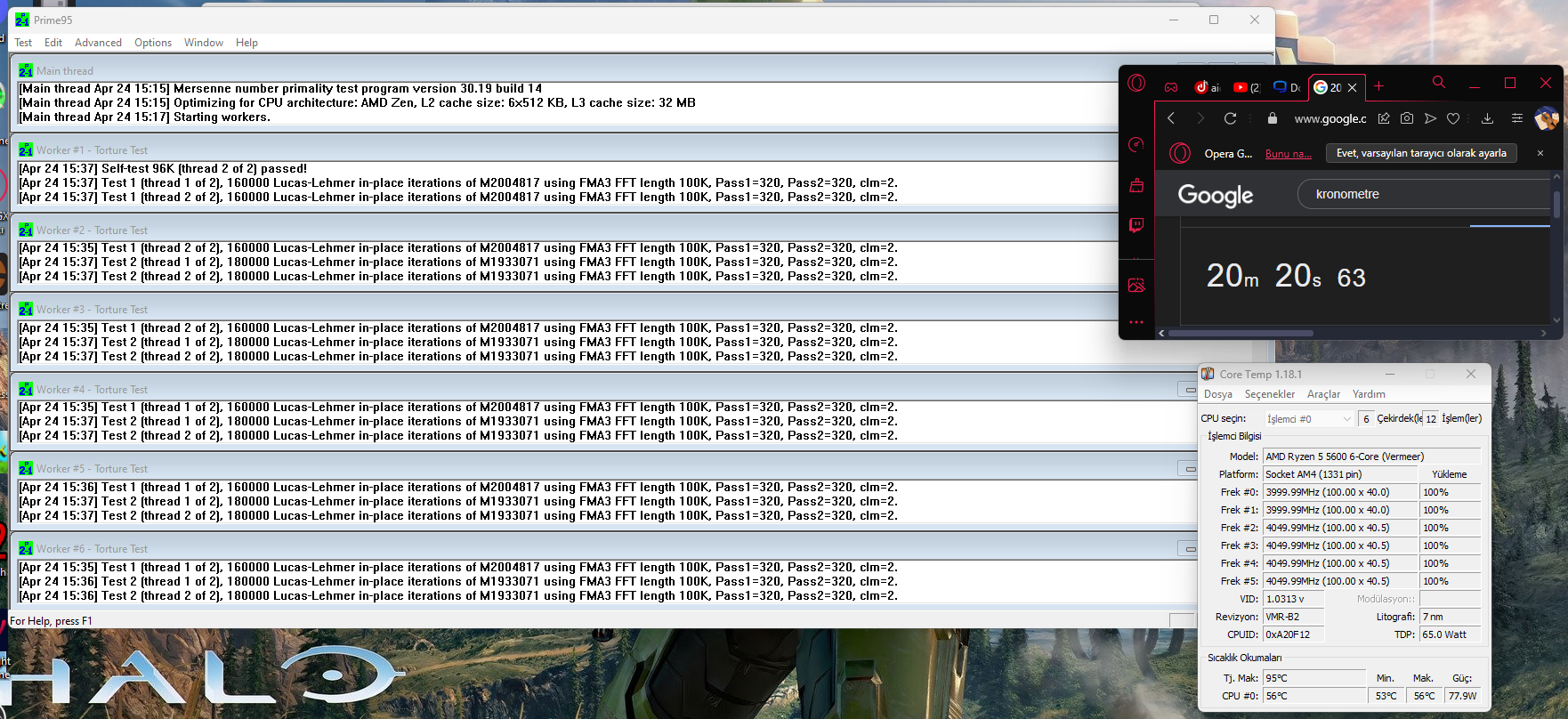Expand the İşlemci #0 CPU selector dropdown
1568x719 pixels.
pyautogui.click(x=1309, y=419)
